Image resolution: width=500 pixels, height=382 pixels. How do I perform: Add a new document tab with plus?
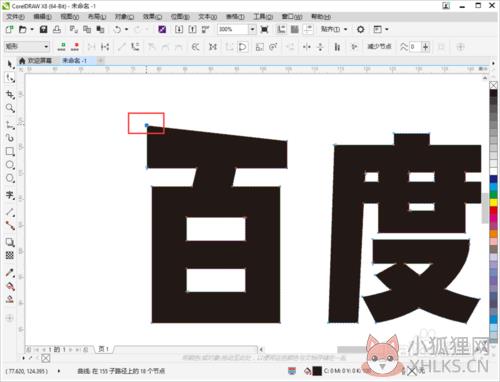(101, 60)
